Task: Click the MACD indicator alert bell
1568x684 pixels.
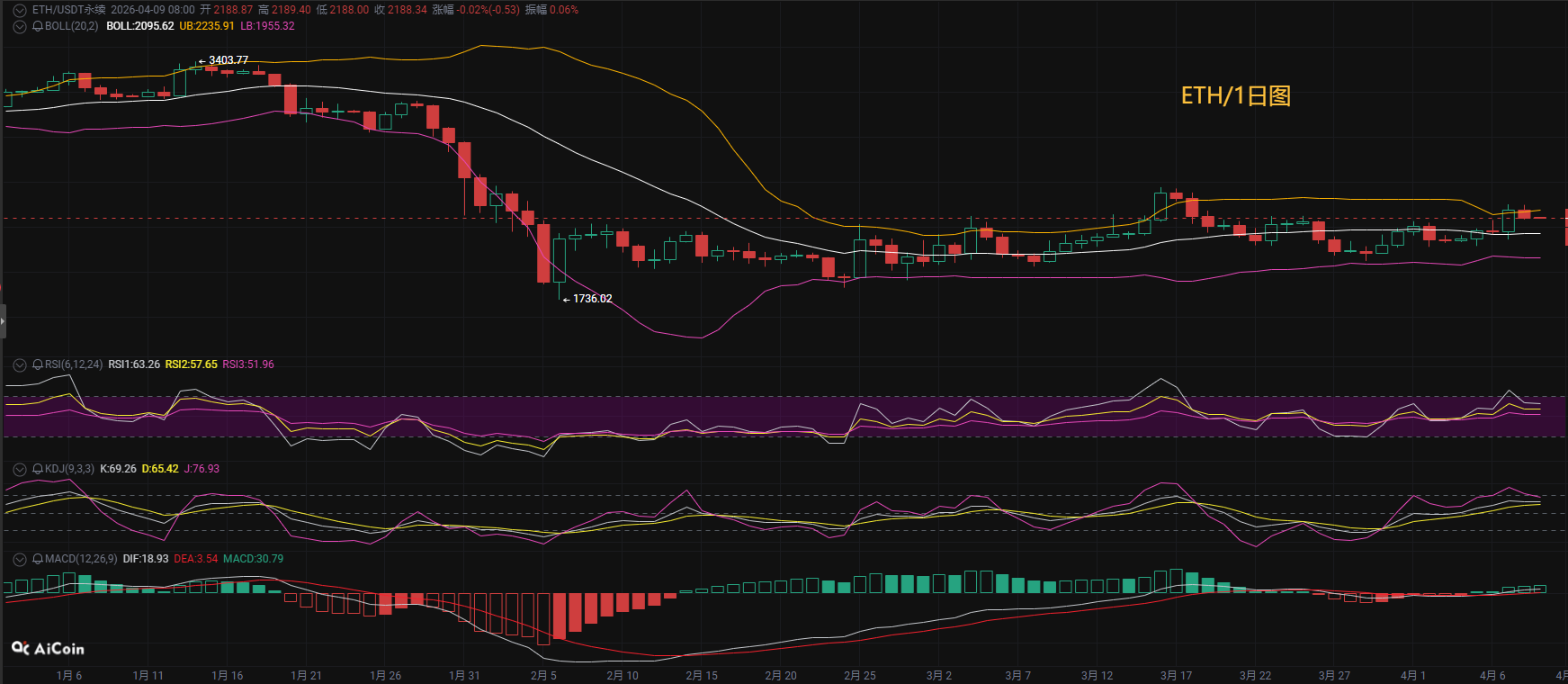Action: tap(38, 559)
